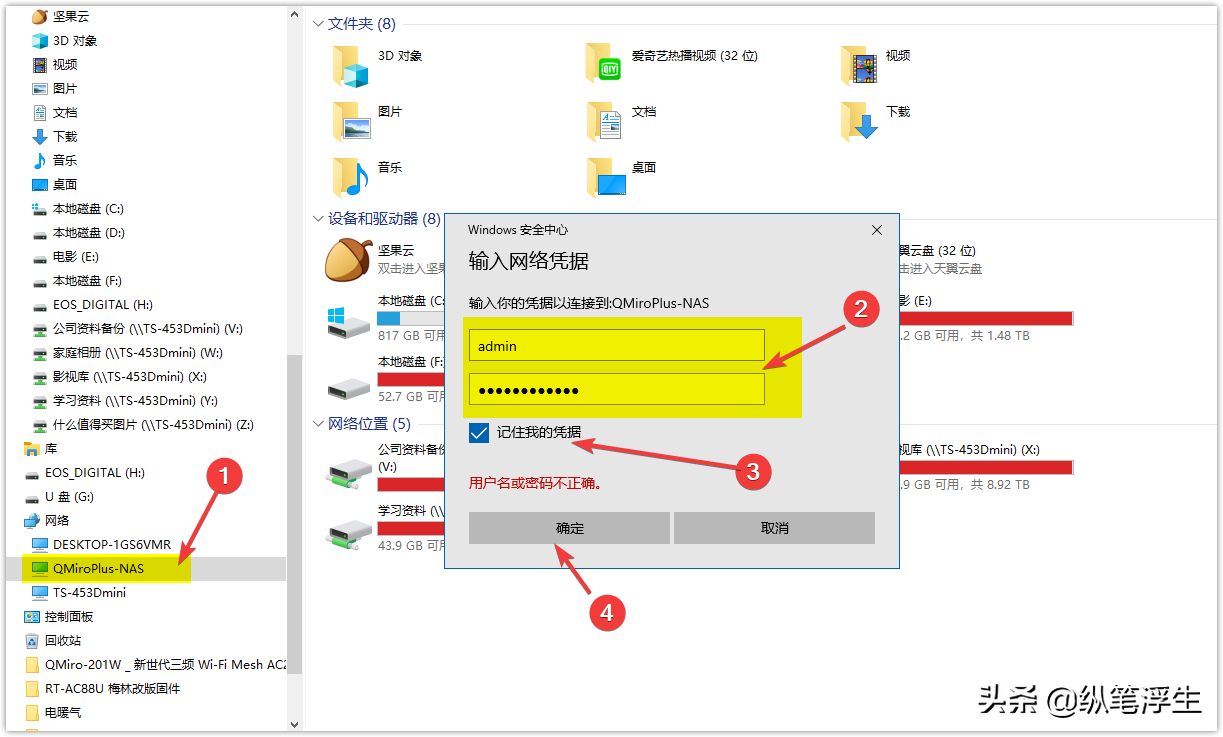
Task: Open the 视频 folder in main pane
Action: (859, 65)
